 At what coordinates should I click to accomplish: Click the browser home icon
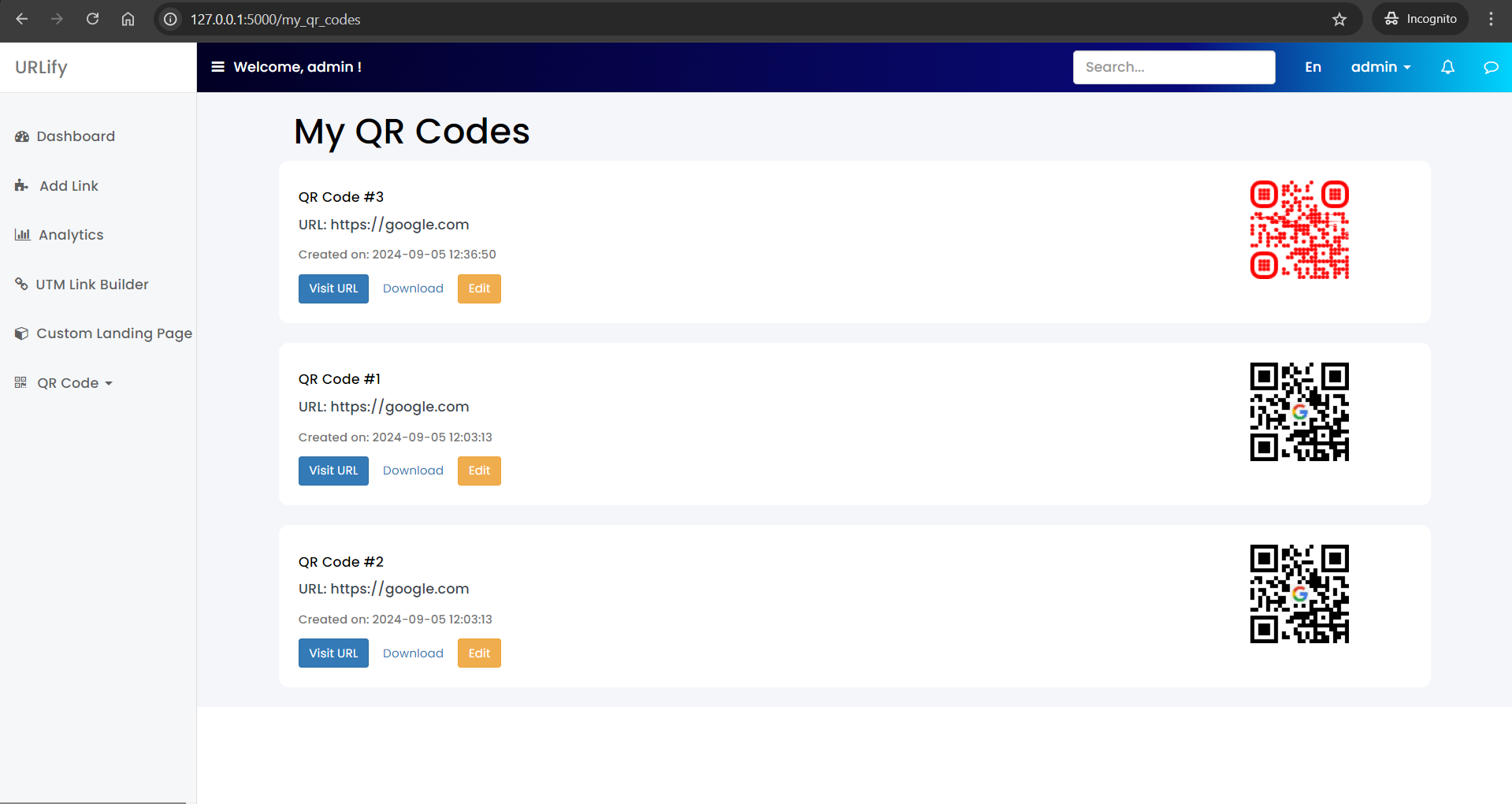[128, 19]
